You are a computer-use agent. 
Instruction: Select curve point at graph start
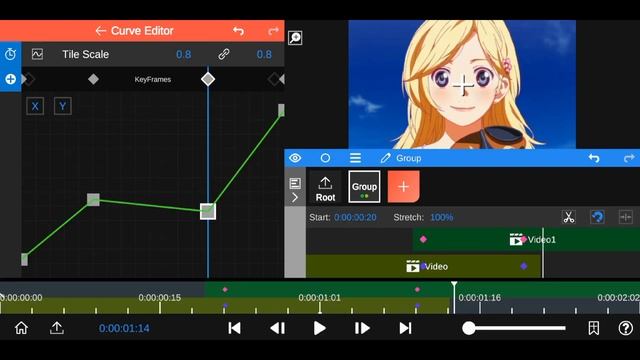click(24, 259)
